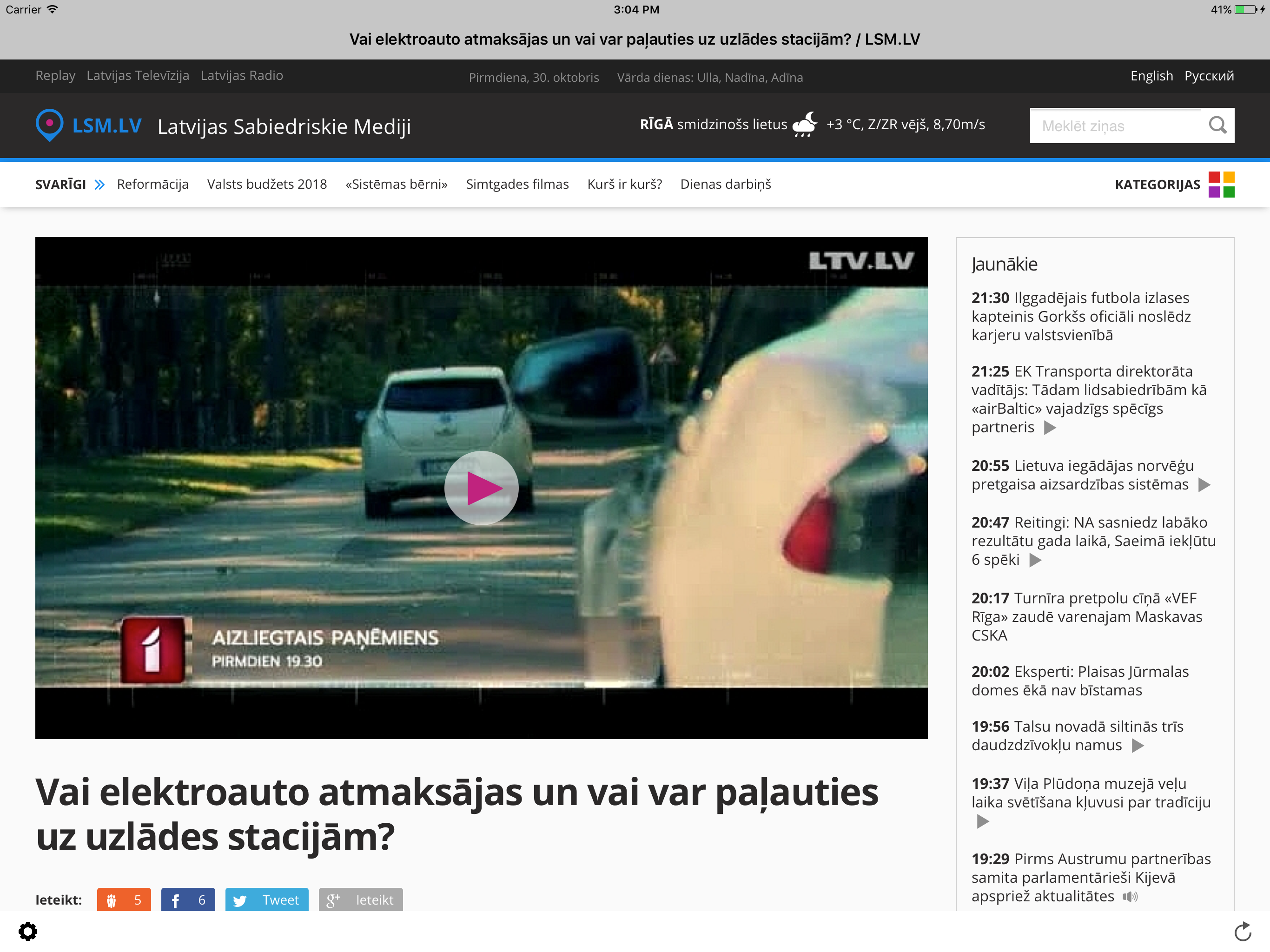Image resolution: width=1270 pixels, height=952 pixels.
Task: Open settings gear icon at bottom
Action: coord(27,932)
